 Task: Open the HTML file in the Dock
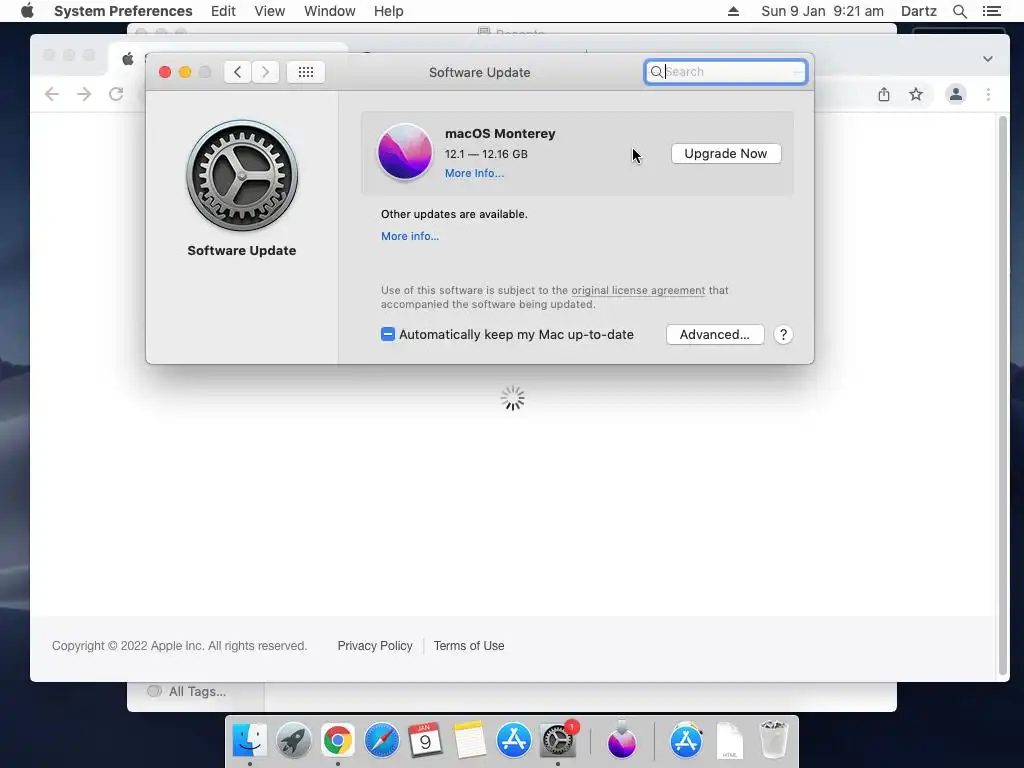point(729,741)
